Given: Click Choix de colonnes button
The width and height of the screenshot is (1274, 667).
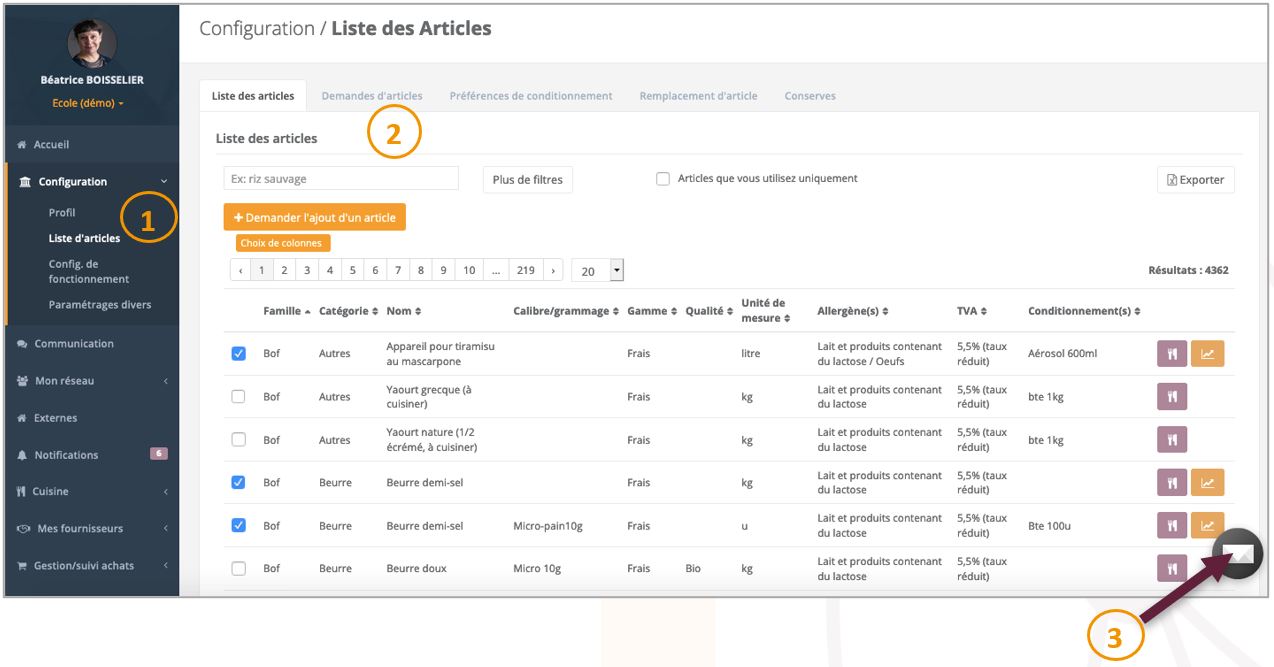Looking at the screenshot, I should tap(283, 243).
